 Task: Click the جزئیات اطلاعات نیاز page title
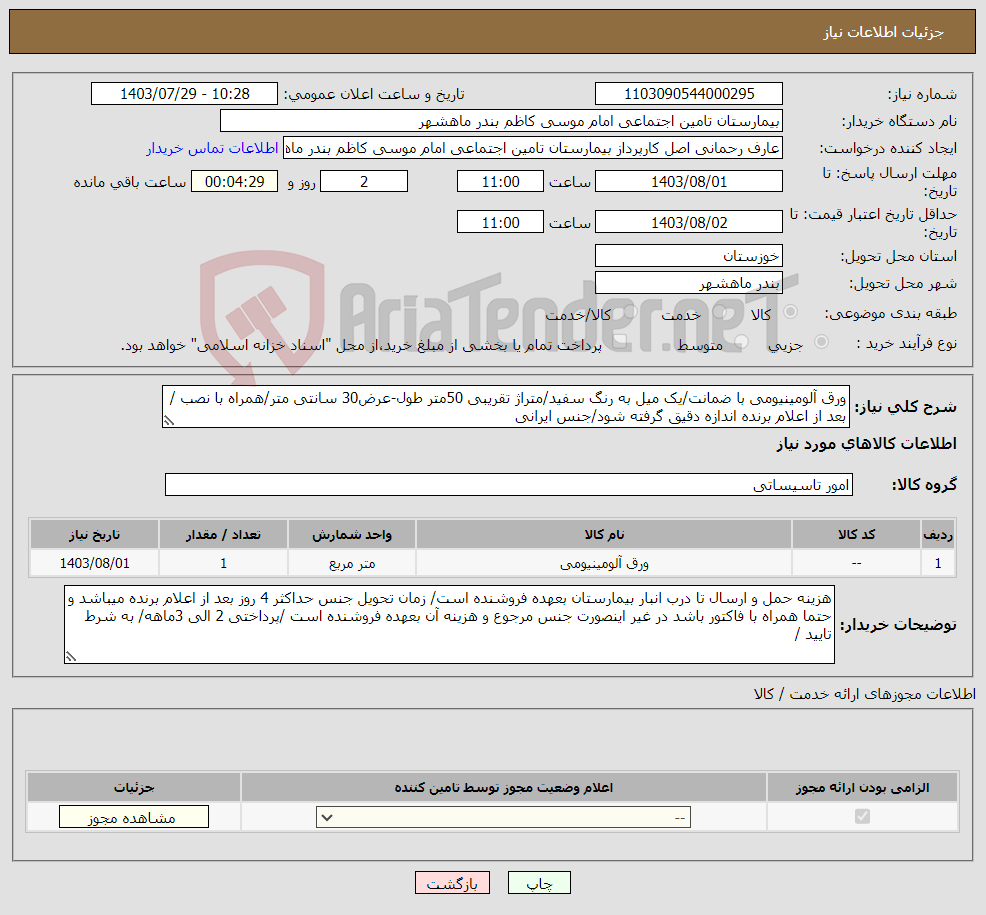pyautogui.click(x=884, y=32)
